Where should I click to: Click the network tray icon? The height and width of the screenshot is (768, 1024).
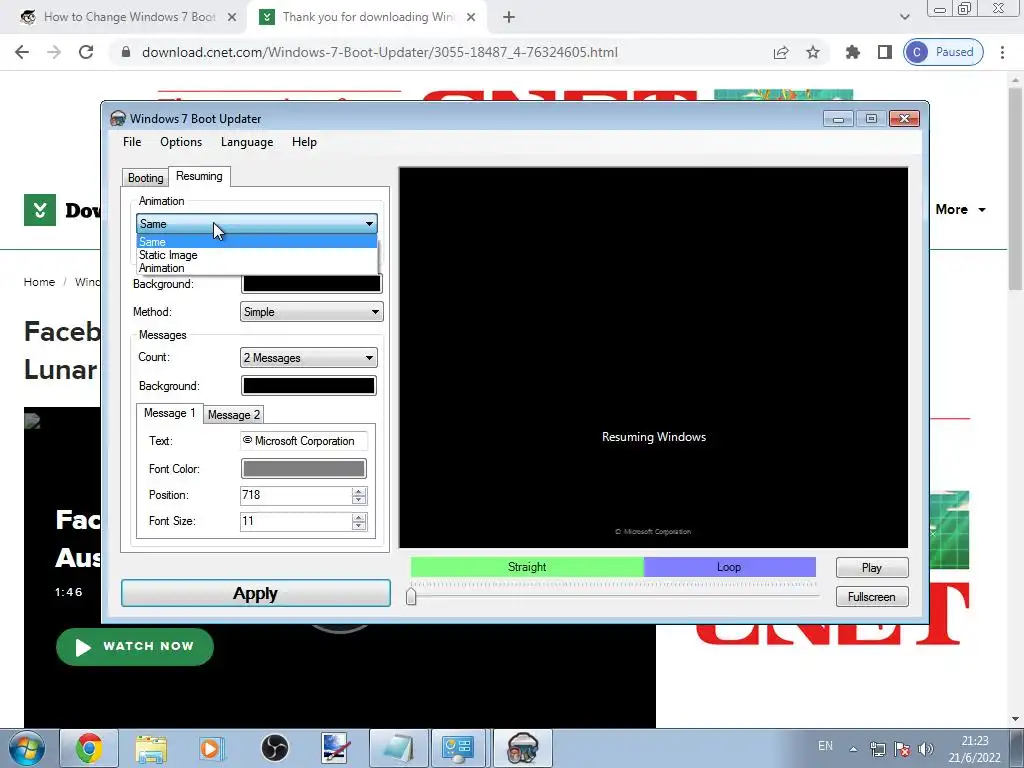pos(878,748)
